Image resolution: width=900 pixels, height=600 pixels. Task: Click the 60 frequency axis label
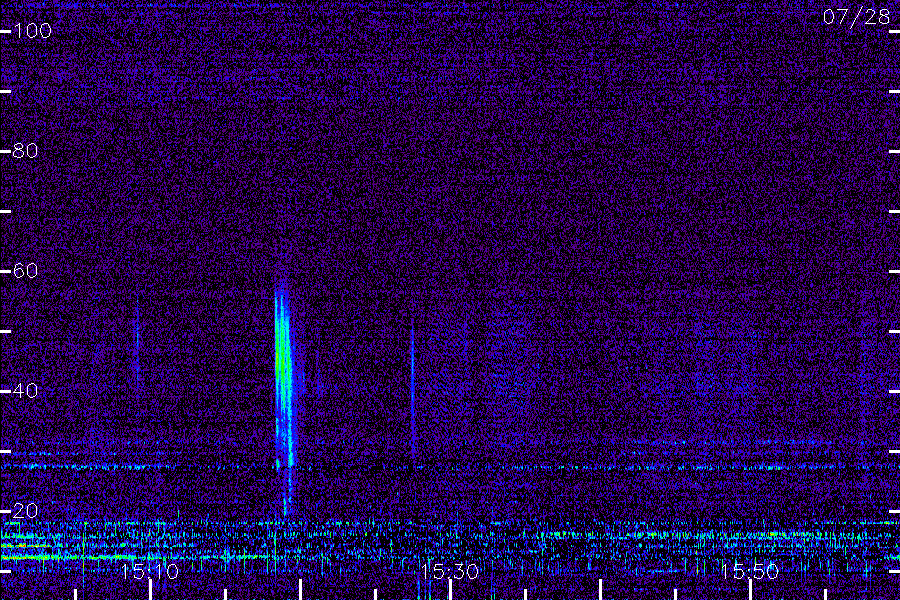[25, 270]
